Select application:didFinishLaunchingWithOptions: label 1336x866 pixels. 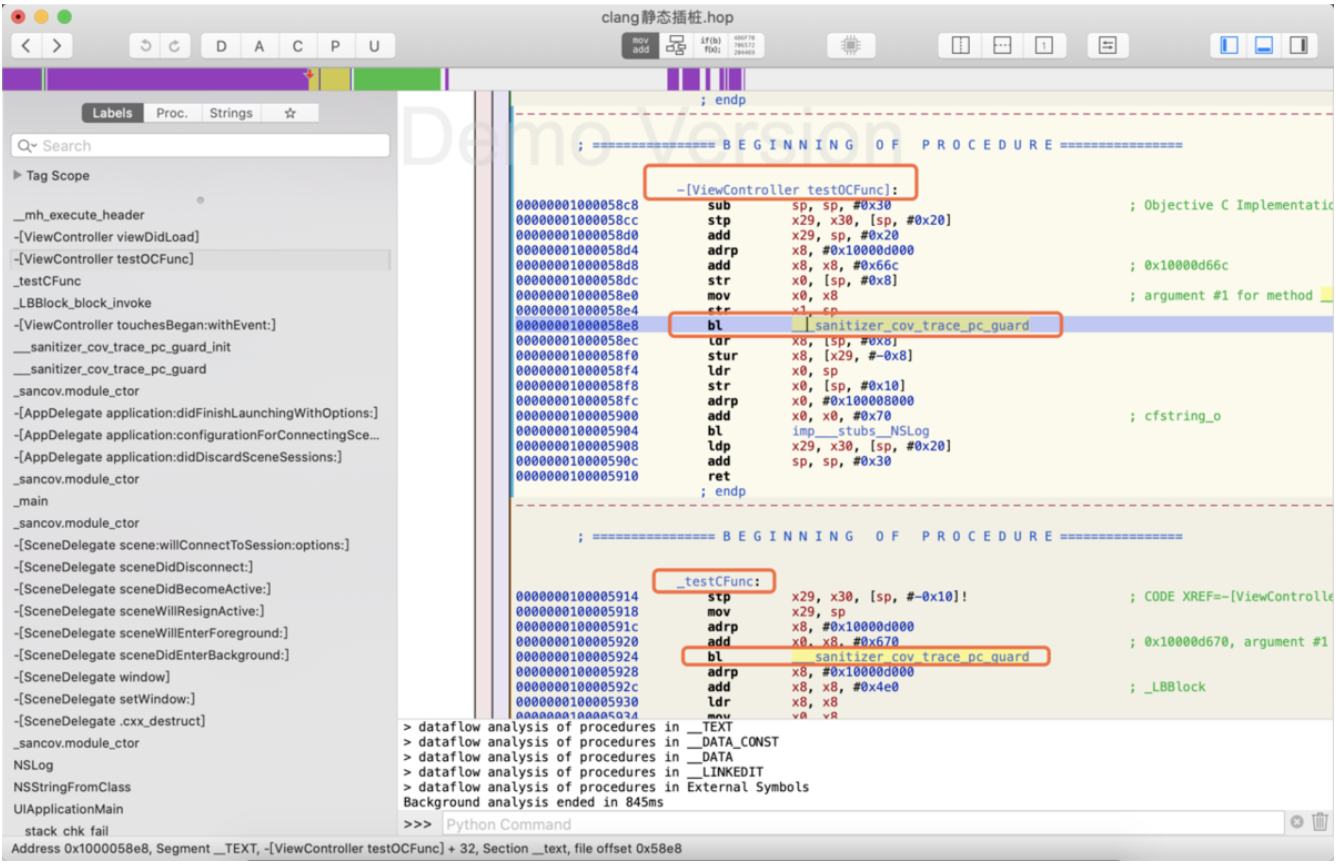tap(196, 413)
